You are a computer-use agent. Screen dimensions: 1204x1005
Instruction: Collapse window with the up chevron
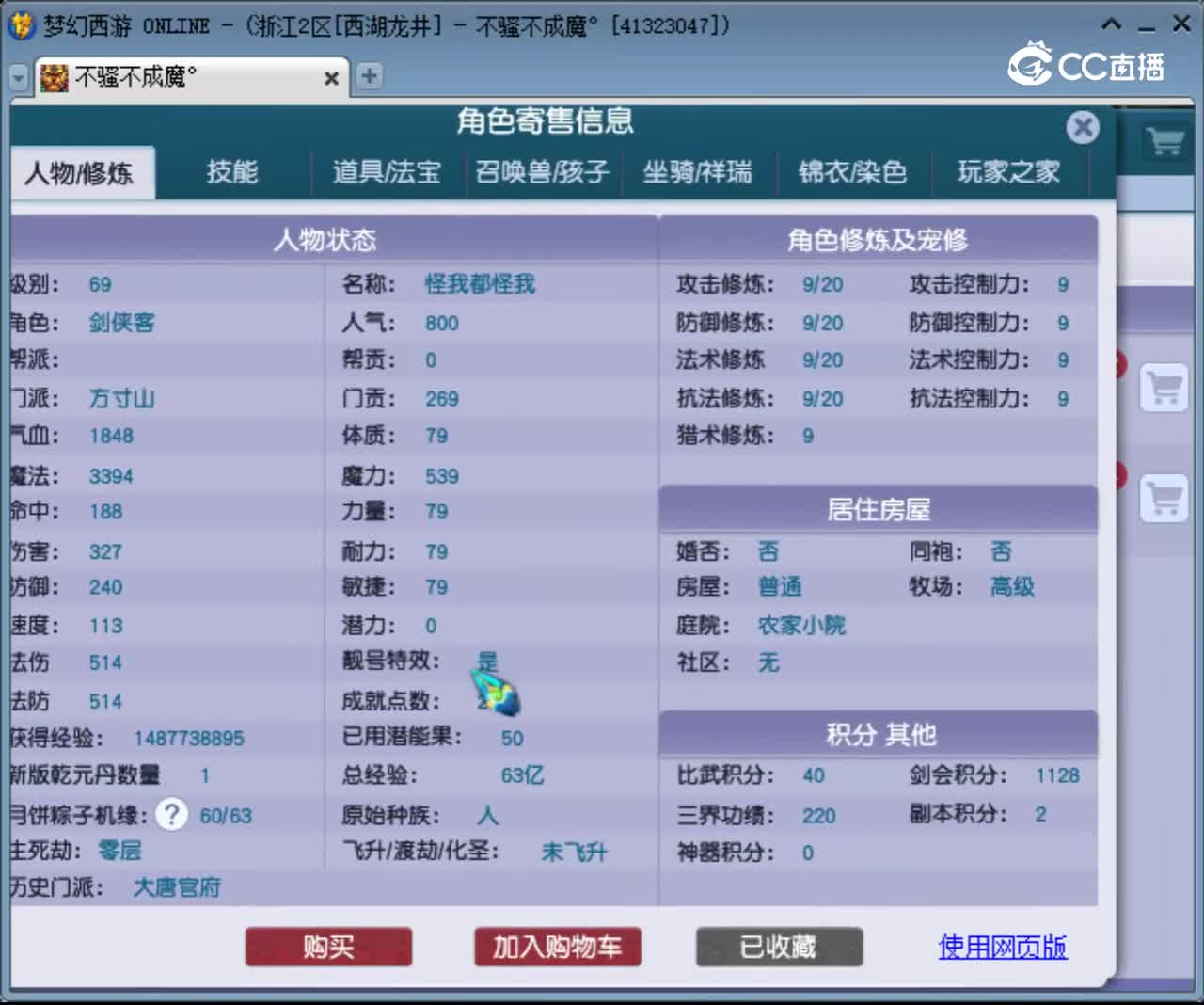[x=1112, y=24]
